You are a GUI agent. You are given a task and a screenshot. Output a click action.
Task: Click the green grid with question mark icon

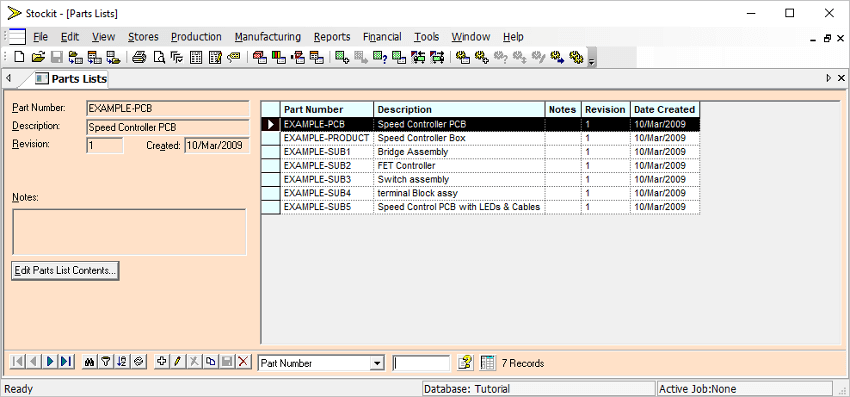pos(379,57)
